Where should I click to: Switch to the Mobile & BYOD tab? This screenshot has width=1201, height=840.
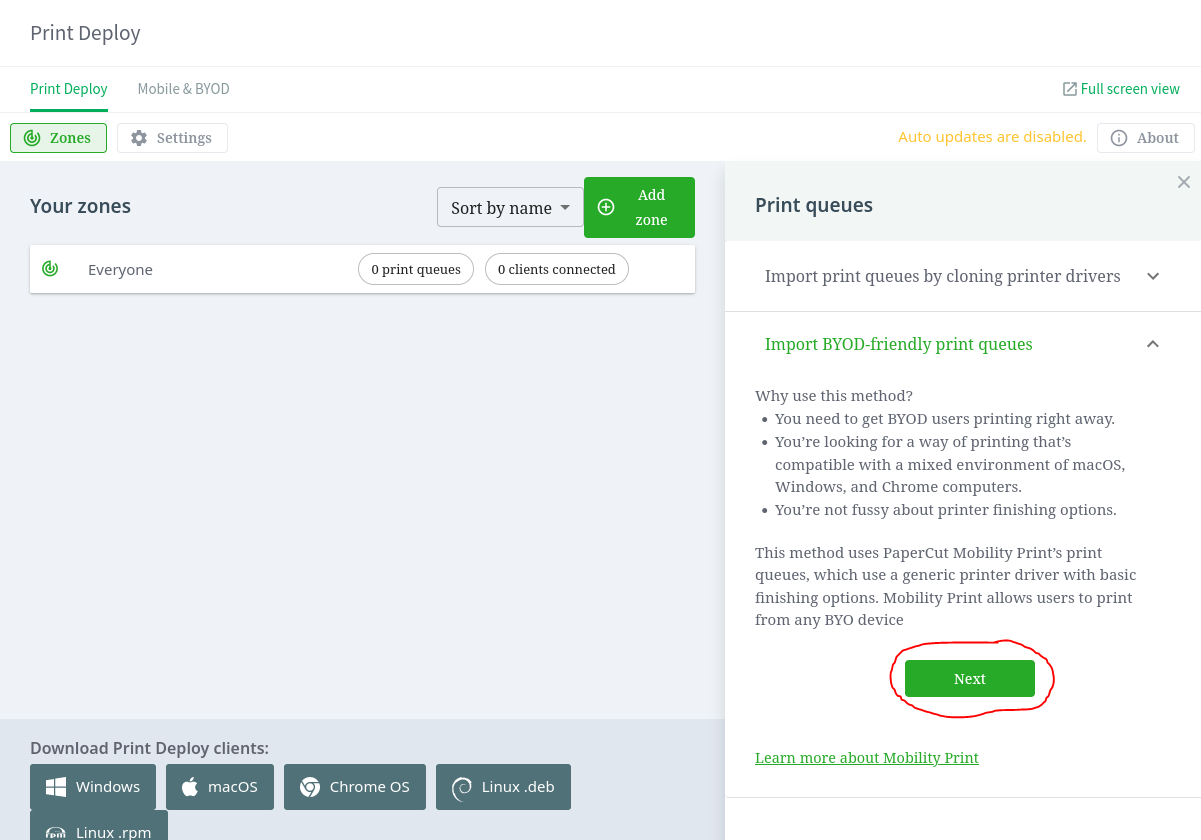(184, 89)
